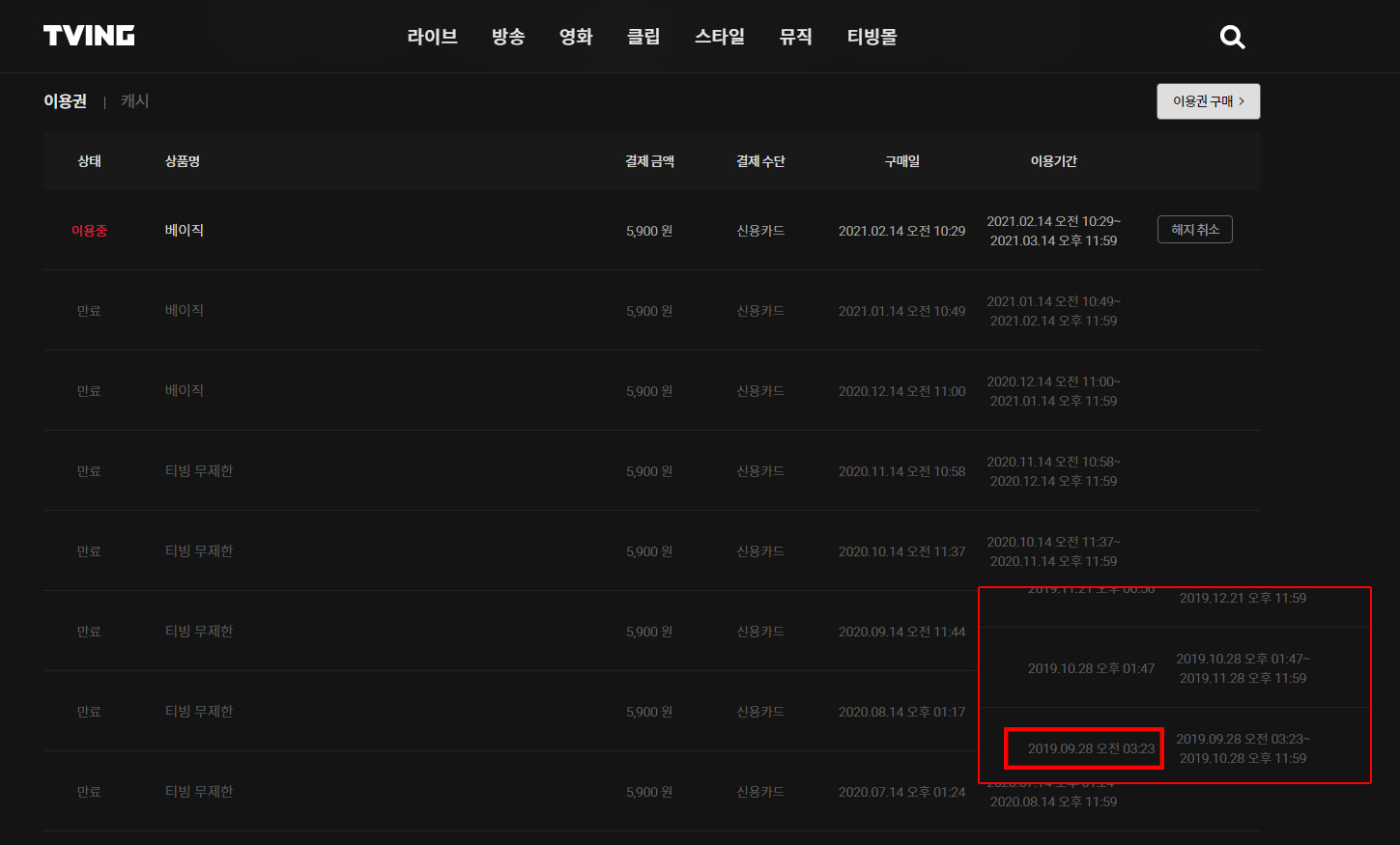Viewport: 1400px width, 845px height.
Task: Click 만료 status in the 2021.01.14 row
Action: pyautogui.click(x=89, y=311)
